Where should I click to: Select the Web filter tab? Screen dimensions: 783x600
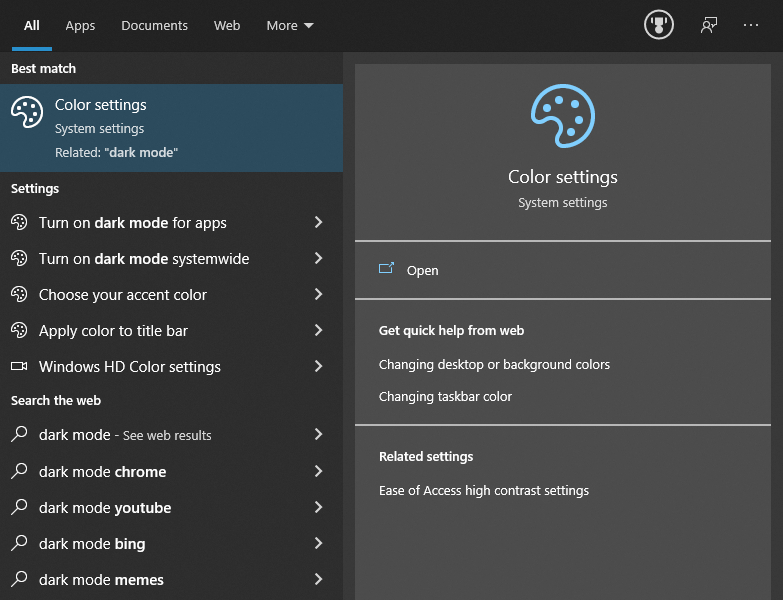227,26
